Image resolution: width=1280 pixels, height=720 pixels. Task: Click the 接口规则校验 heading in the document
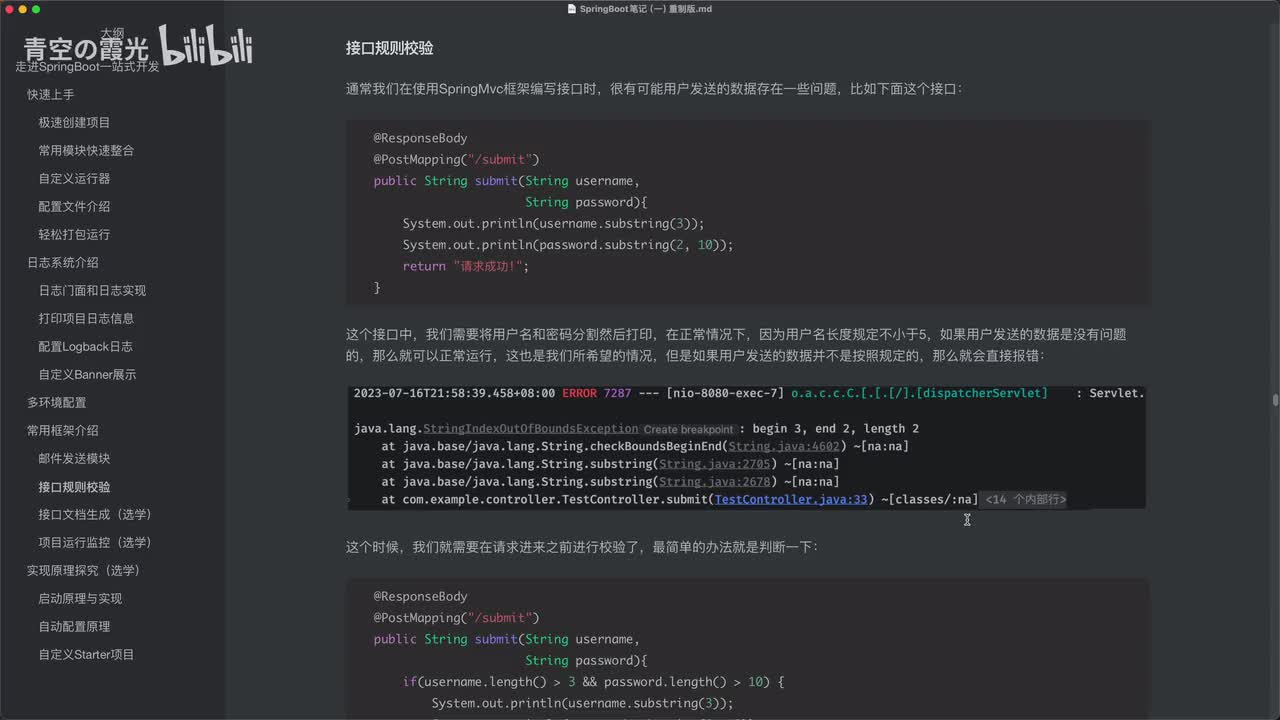[x=389, y=48]
